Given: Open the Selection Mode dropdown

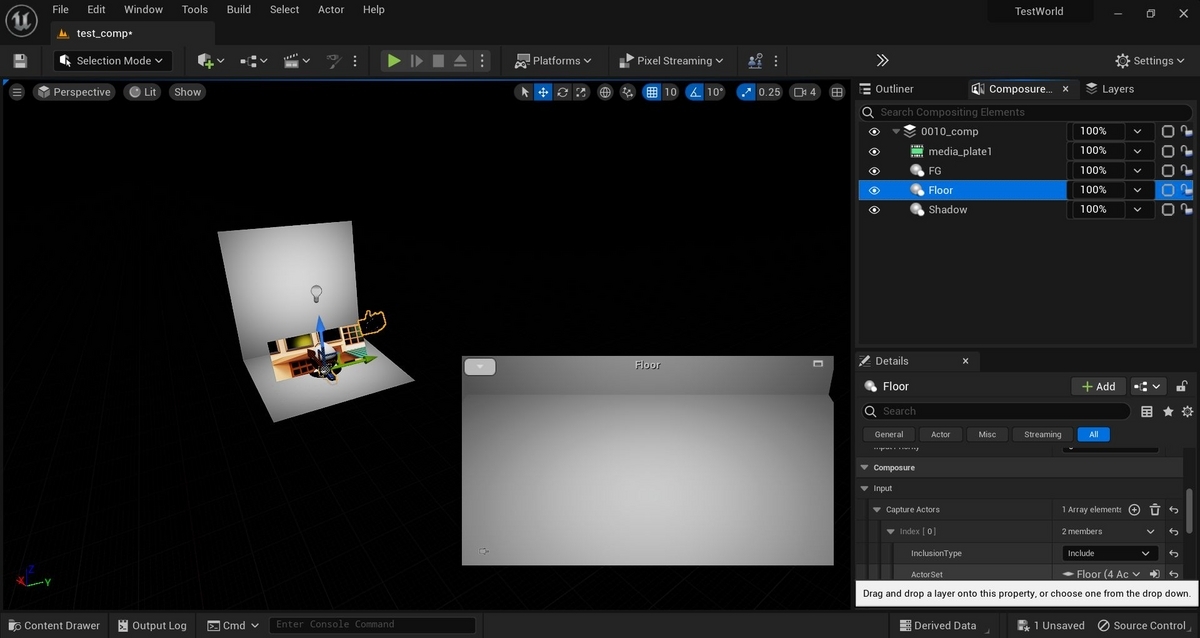Looking at the screenshot, I should (x=113, y=61).
